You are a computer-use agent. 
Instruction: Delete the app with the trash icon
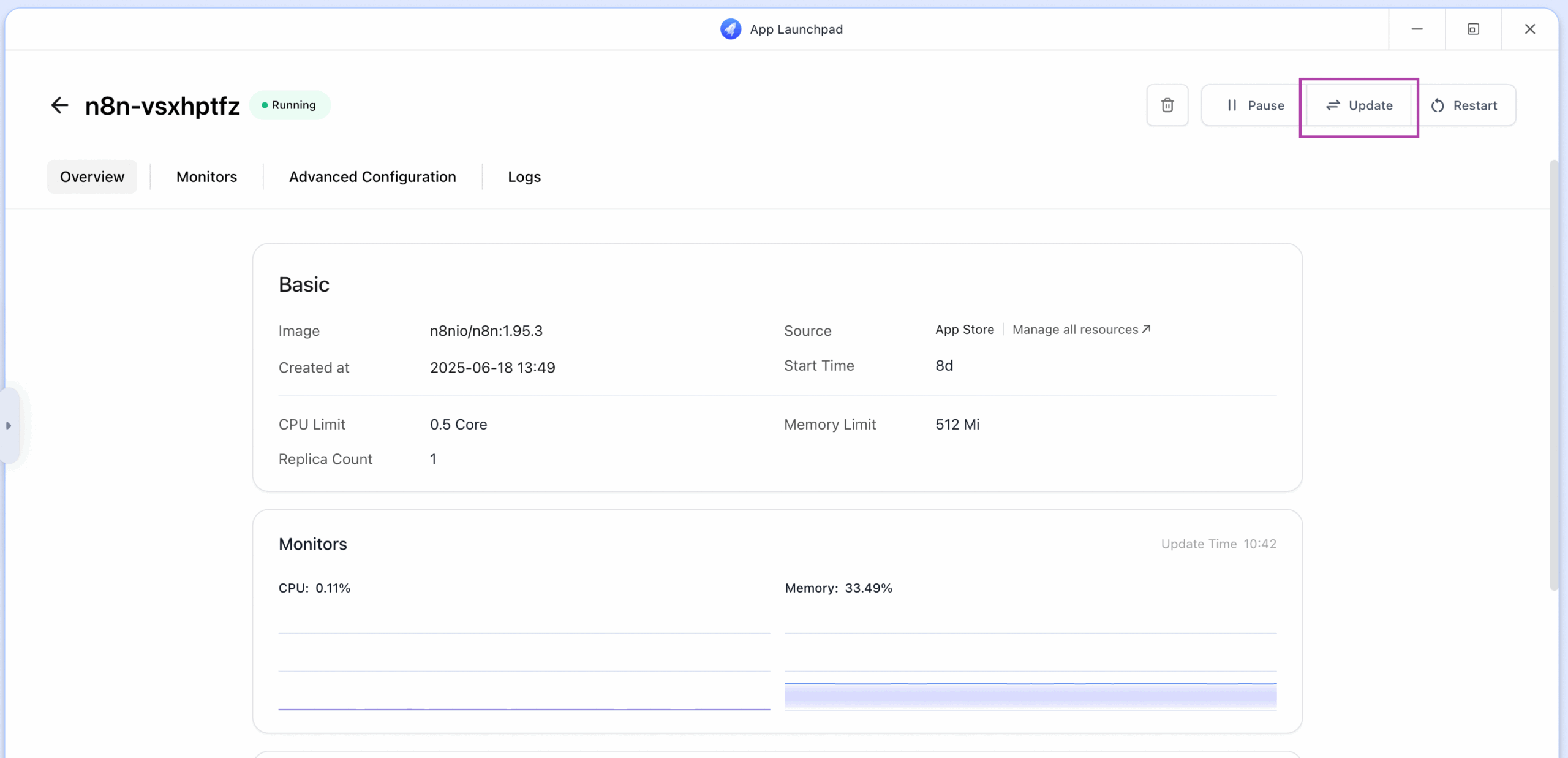(1167, 105)
